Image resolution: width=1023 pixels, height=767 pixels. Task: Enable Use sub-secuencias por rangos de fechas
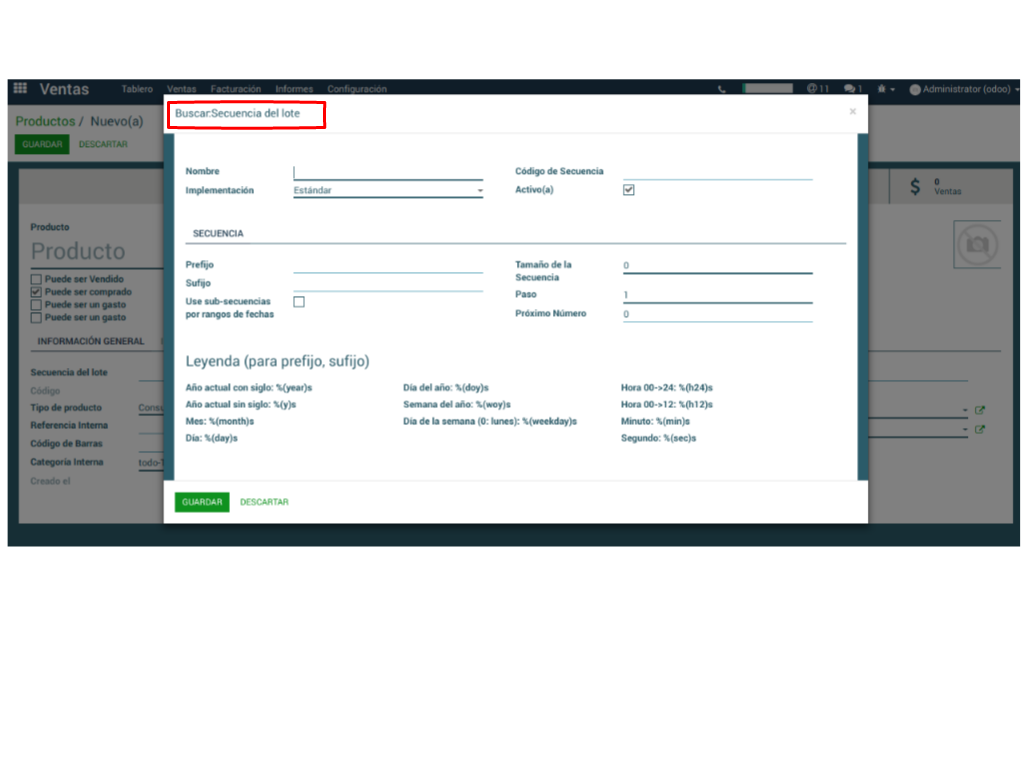(299, 302)
